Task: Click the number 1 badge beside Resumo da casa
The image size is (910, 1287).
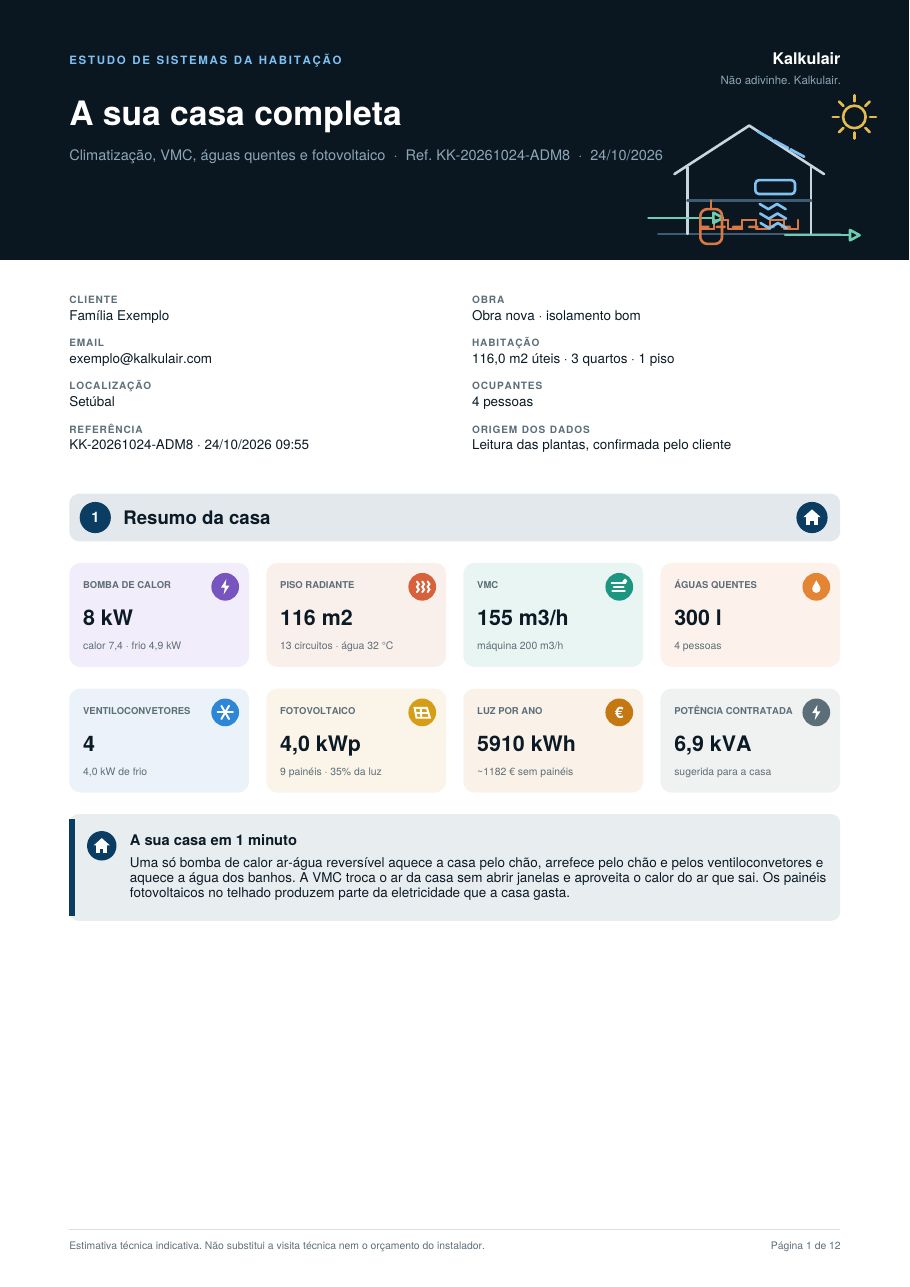Action: [95, 518]
